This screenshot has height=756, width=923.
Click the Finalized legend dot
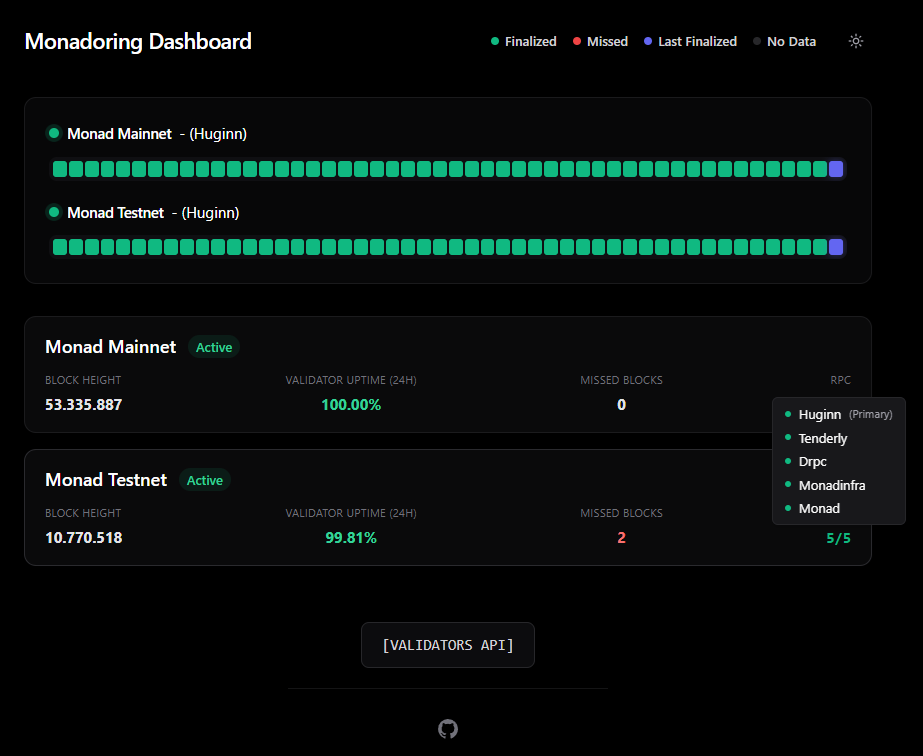coord(495,41)
